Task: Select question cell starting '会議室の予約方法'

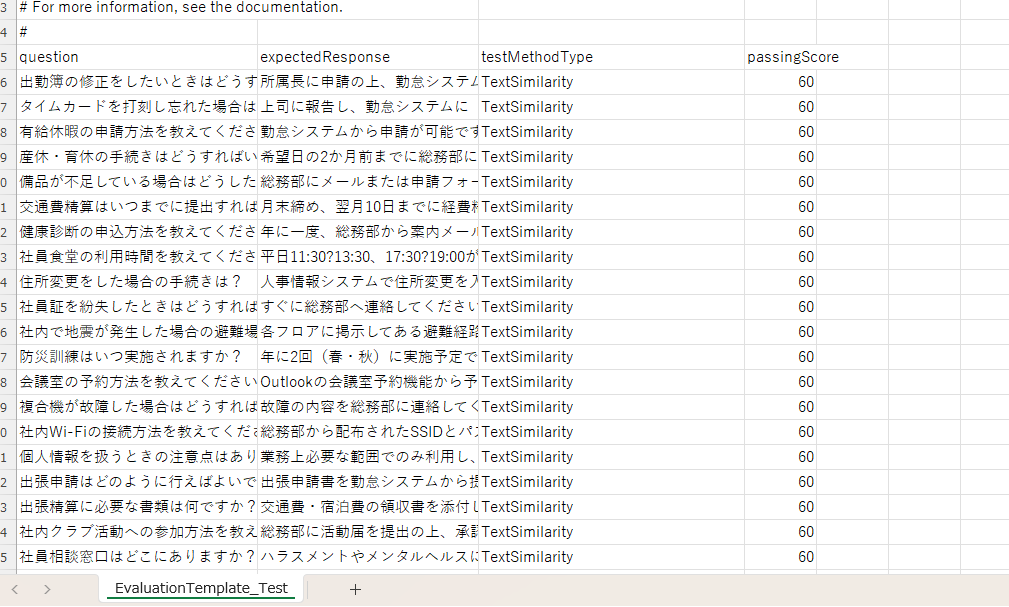Action: point(137,382)
